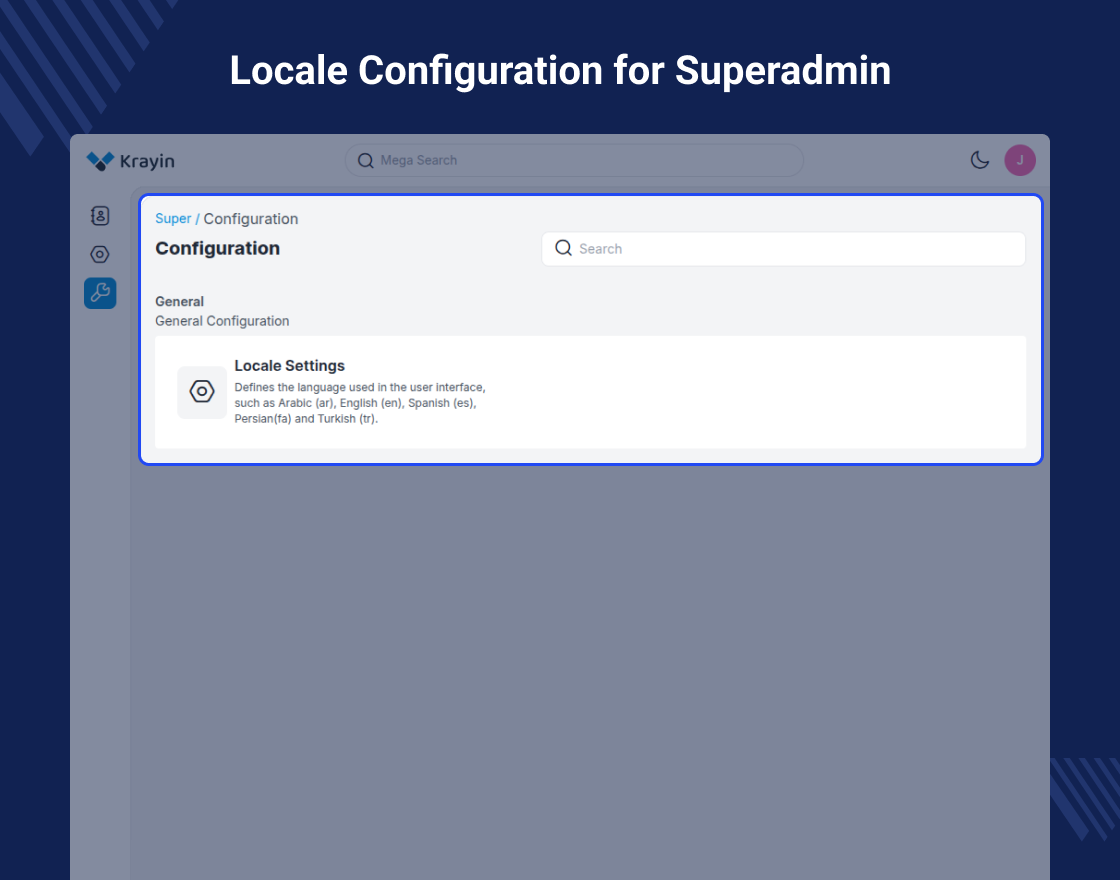Focus the Mega Search field
This screenshot has width=1120, height=880.
click(x=580, y=161)
